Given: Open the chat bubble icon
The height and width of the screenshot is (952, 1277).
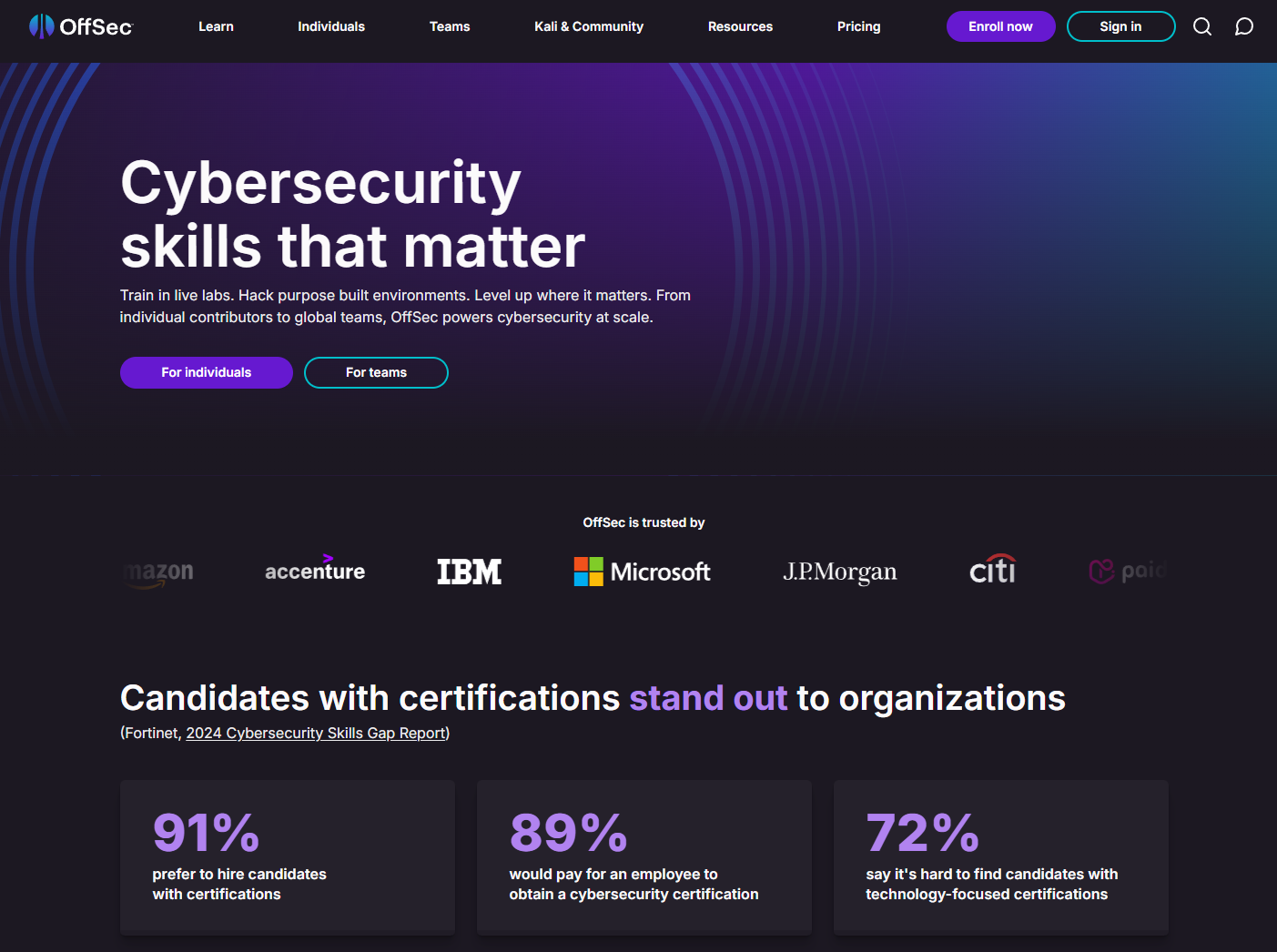Looking at the screenshot, I should coord(1243,26).
